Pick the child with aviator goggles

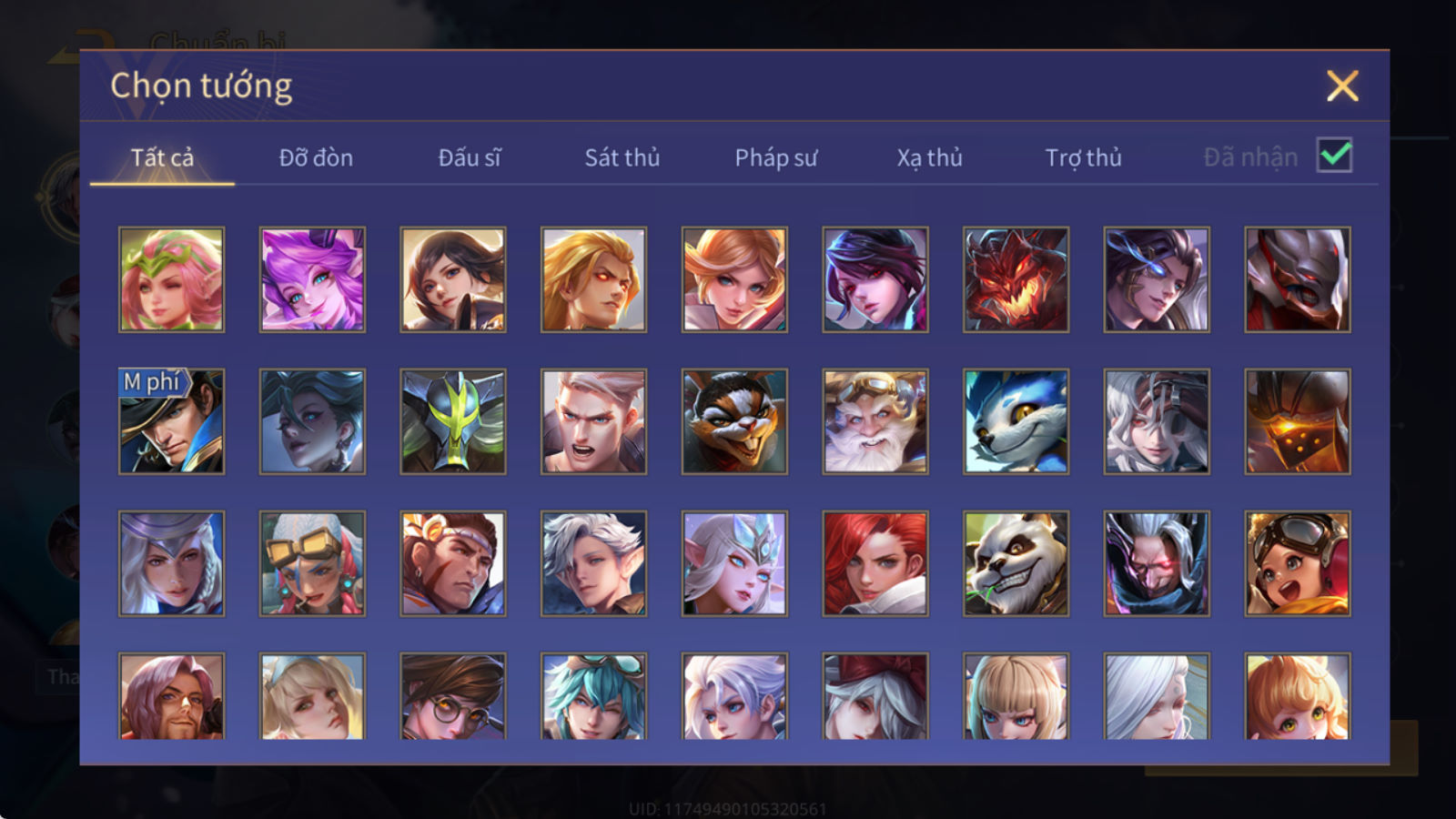(1297, 563)
